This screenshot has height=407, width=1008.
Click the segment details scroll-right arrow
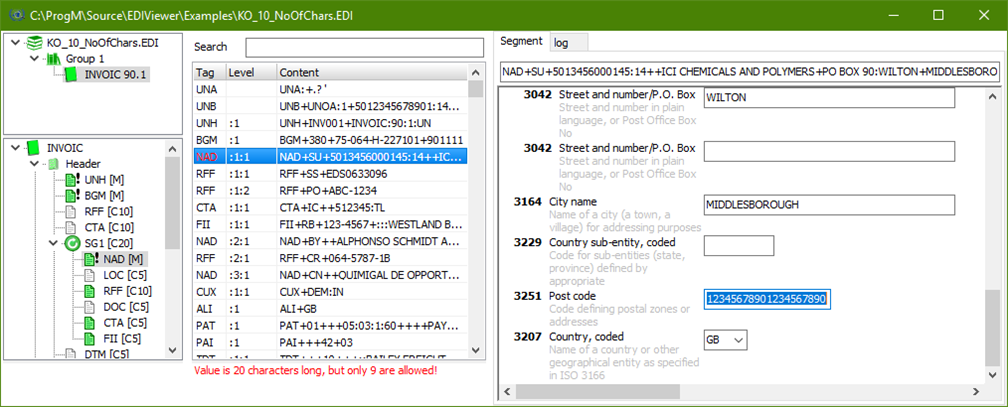click(976, 391)
